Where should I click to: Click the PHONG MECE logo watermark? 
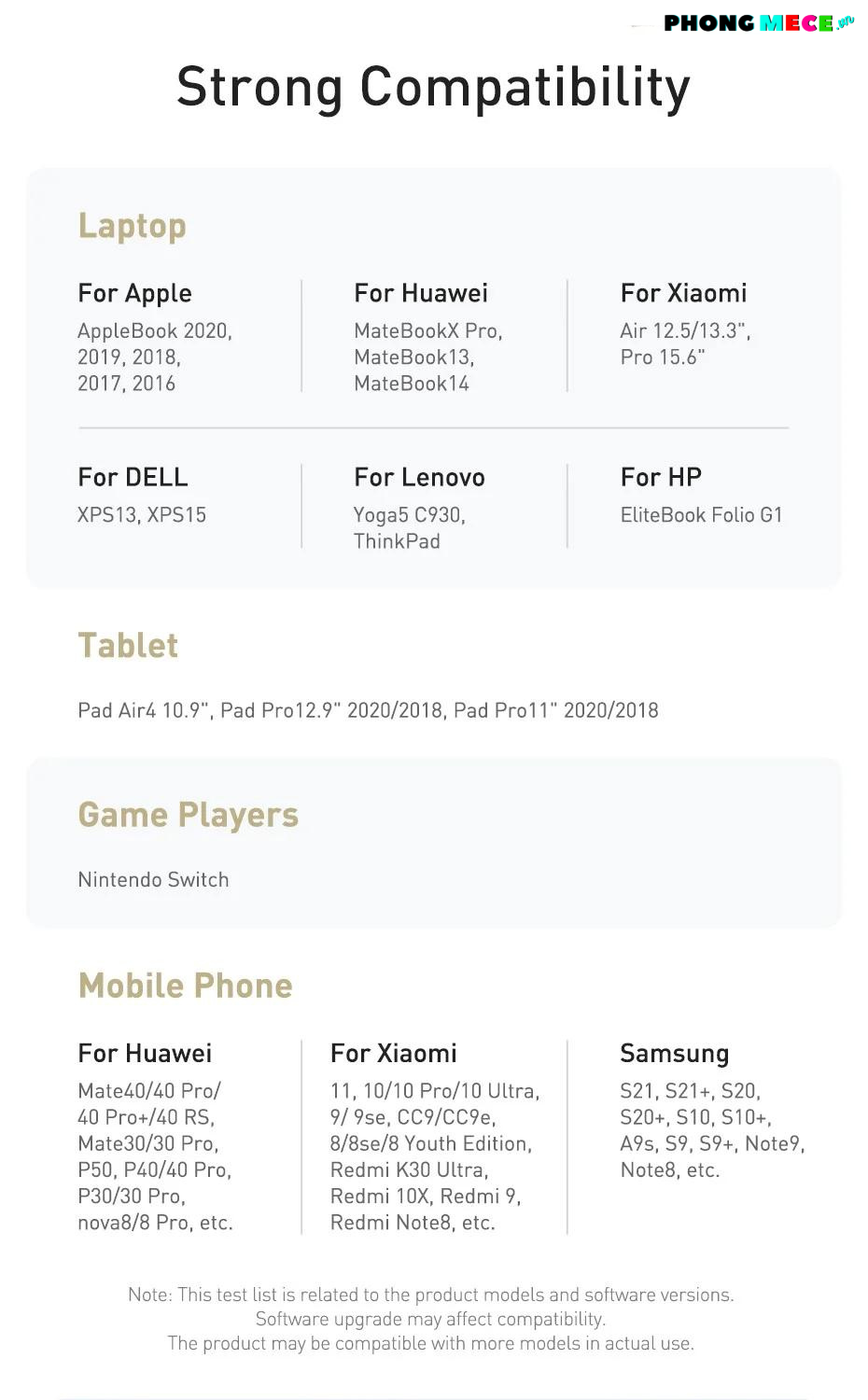pos(759,22)
